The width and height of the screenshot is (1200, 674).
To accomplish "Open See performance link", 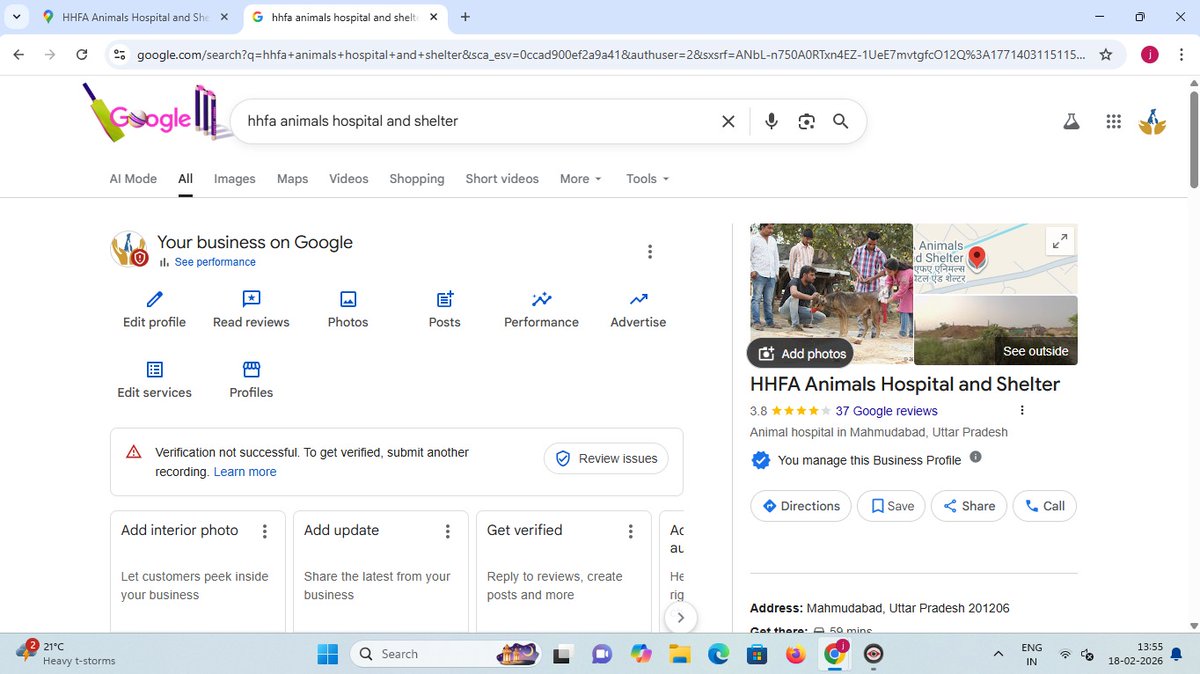I will pyautogui.click(x=215, y=262).
